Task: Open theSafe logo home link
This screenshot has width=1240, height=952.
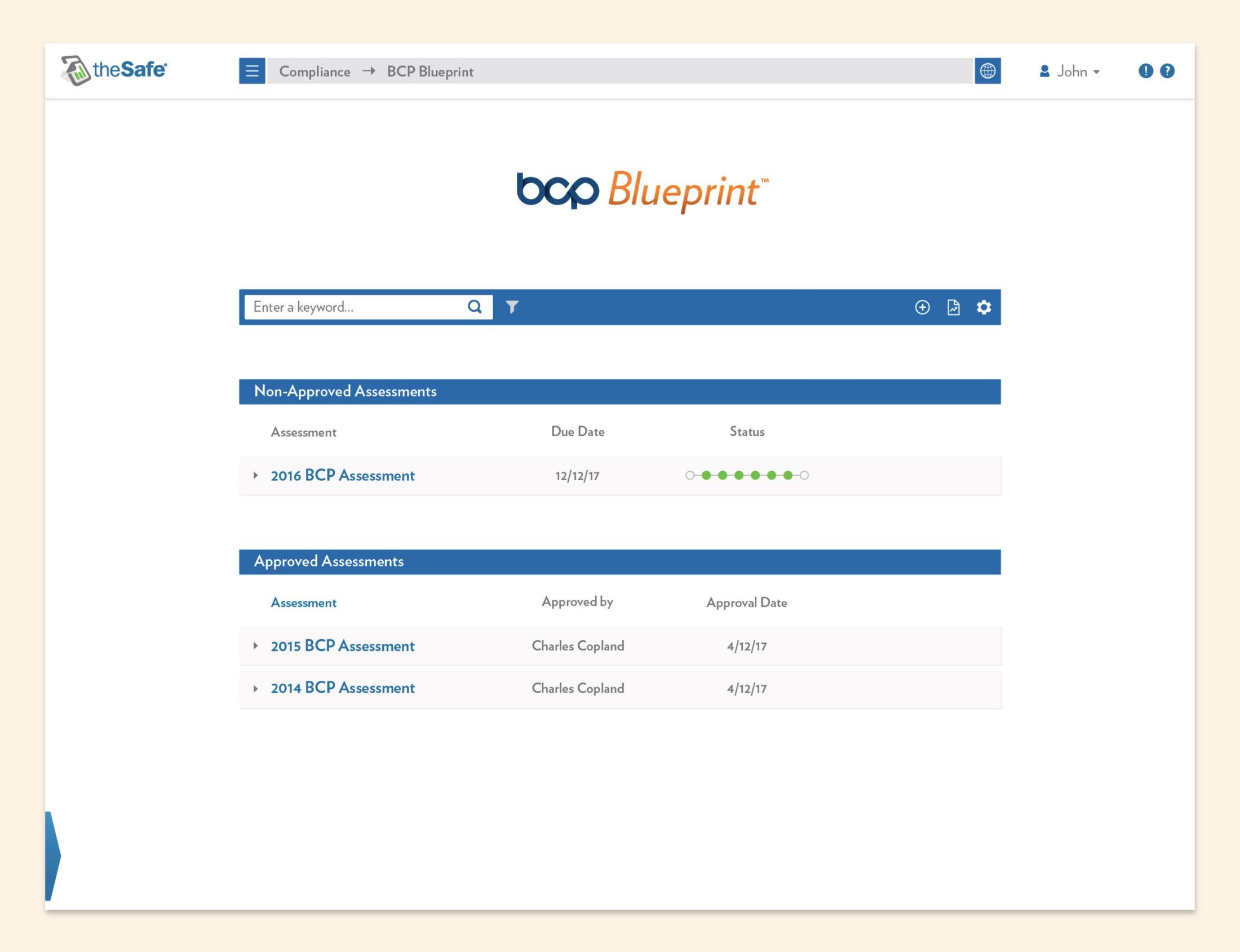Action: 114,70
